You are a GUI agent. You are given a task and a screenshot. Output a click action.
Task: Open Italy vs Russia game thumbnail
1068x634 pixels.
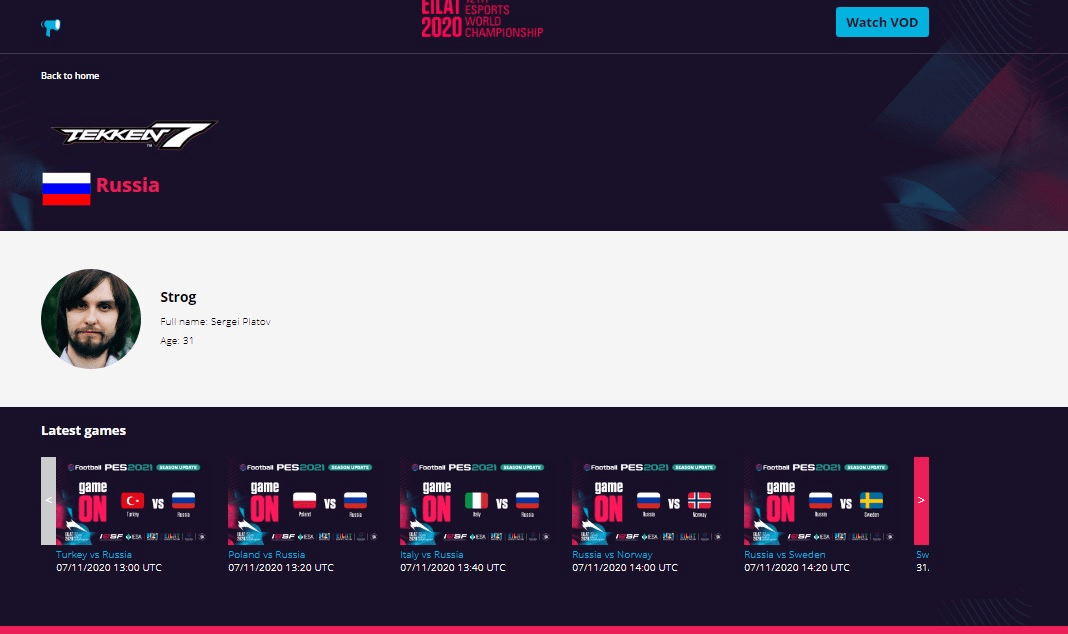(x=477, y=500)
